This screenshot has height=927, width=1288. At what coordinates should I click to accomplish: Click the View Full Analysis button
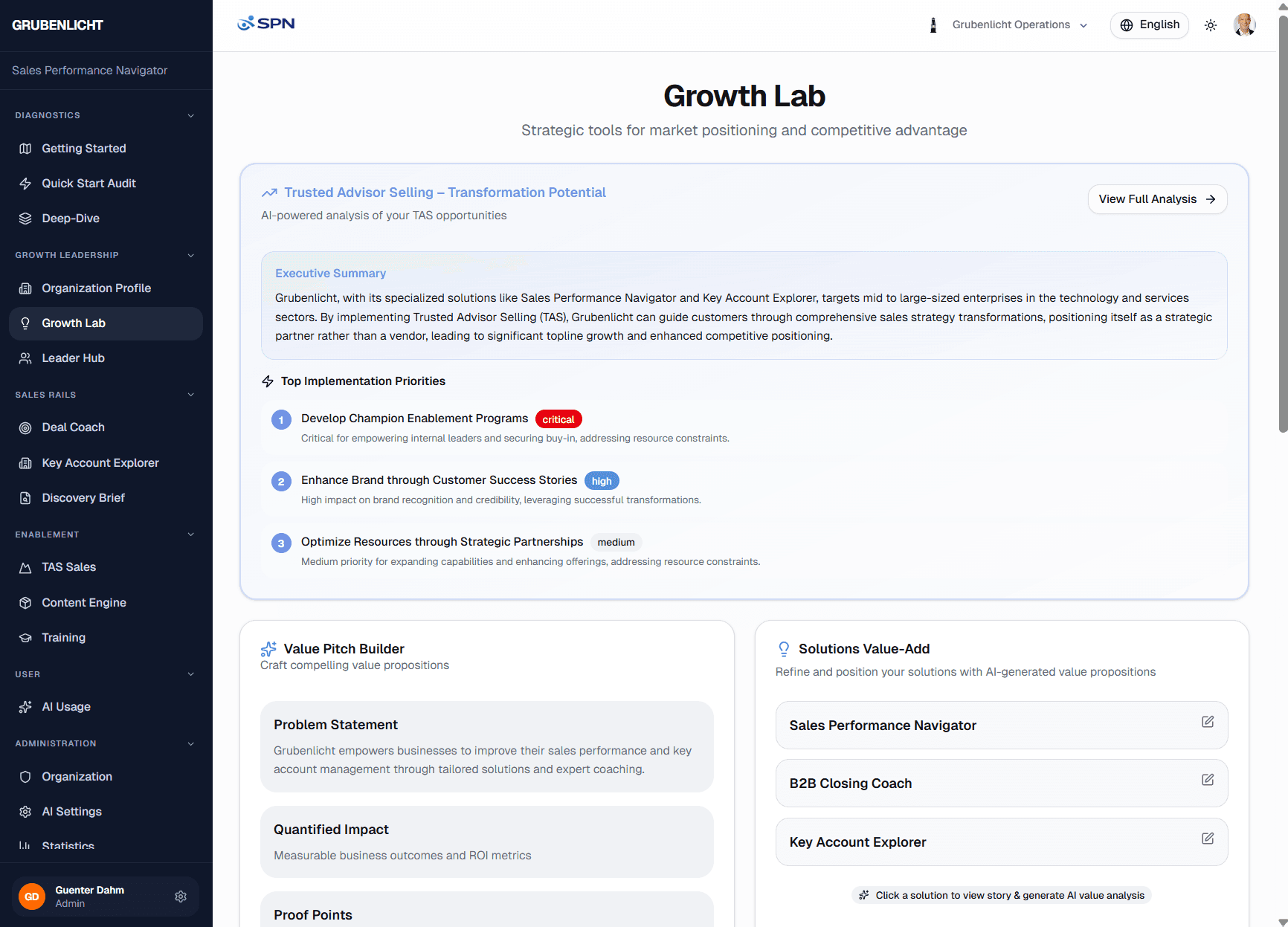(1157, 198)
